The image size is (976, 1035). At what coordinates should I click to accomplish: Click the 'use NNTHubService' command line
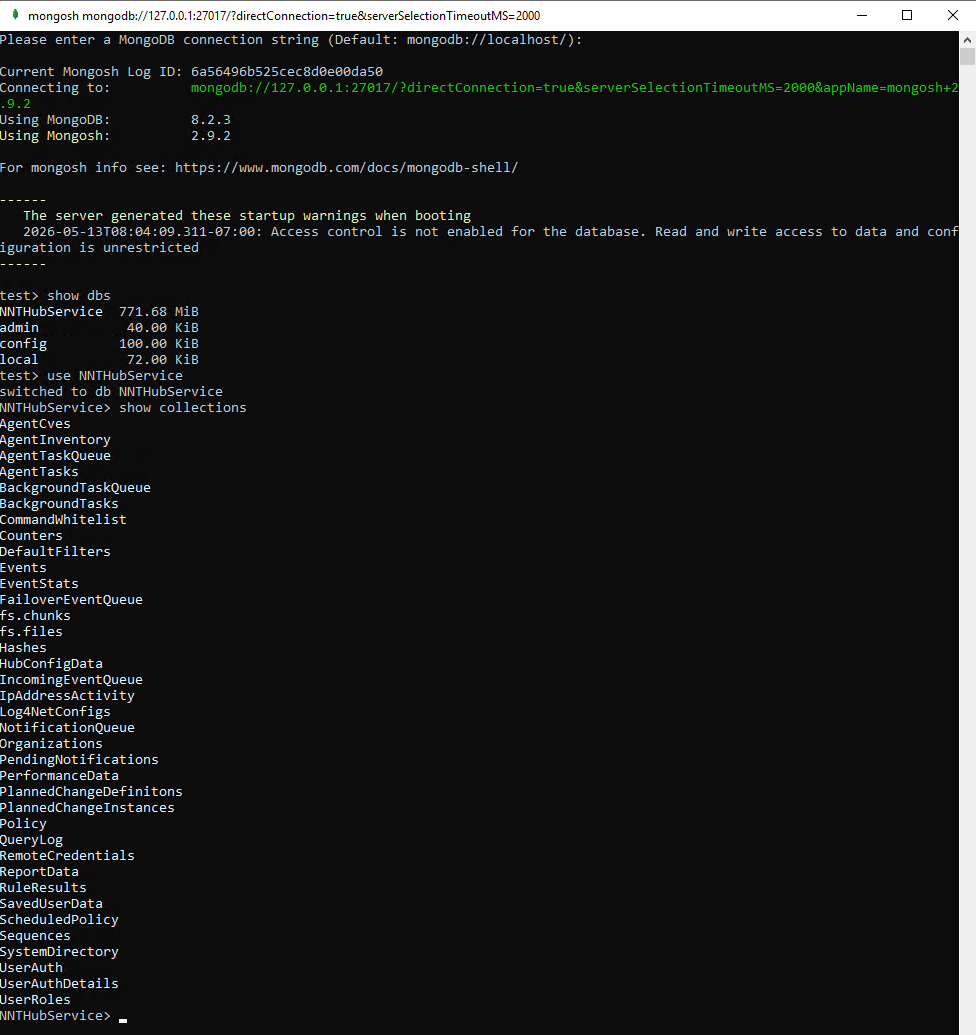(x=91, y=376)
